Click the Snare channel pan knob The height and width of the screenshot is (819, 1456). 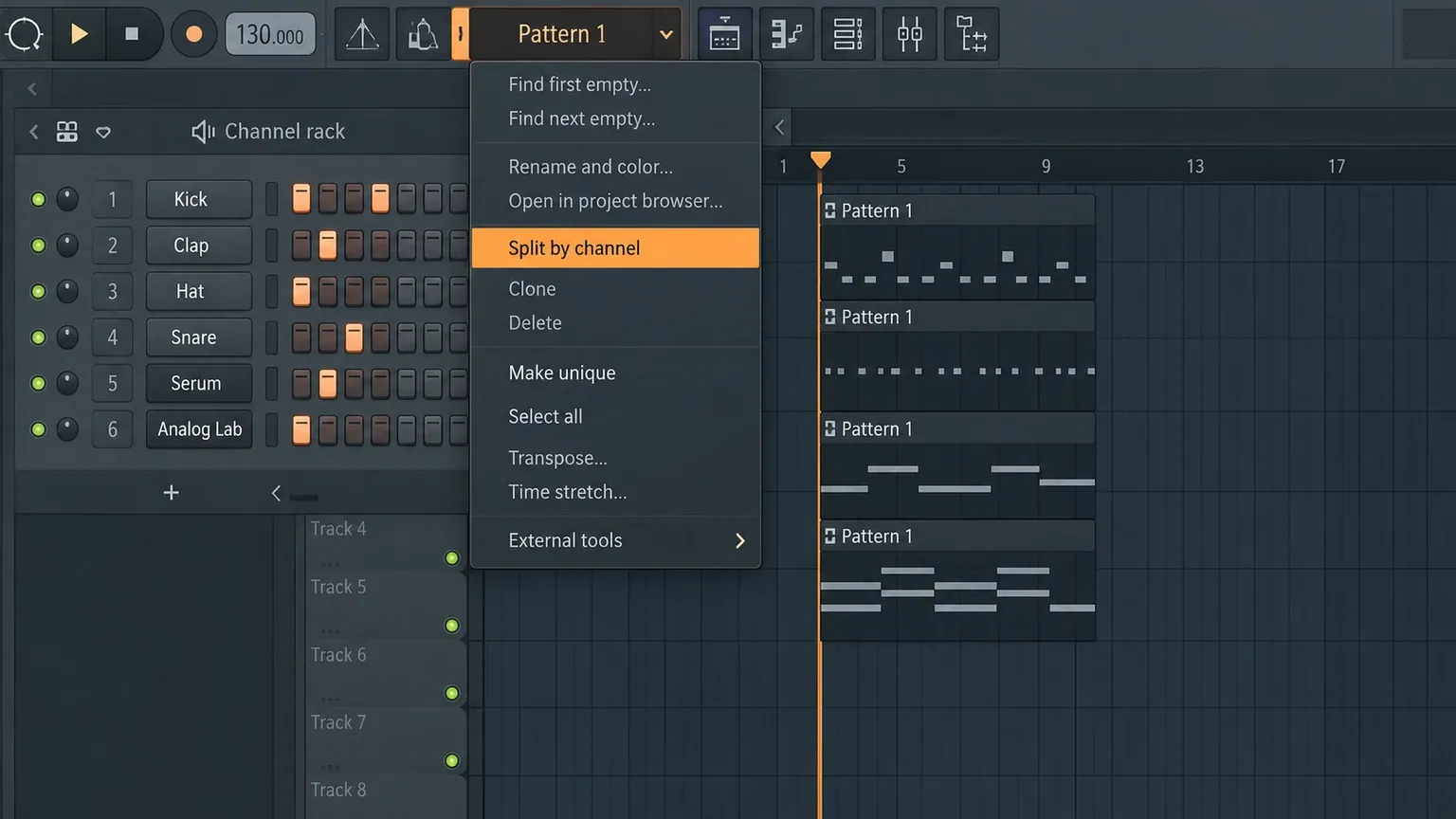coord(67,337)
